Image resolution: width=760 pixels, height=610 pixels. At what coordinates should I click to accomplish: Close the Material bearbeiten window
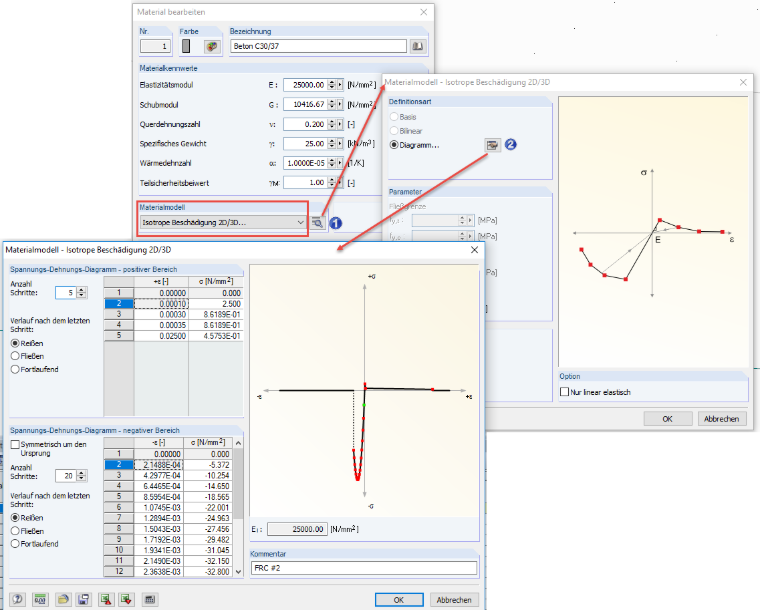(x=424, y=12)
